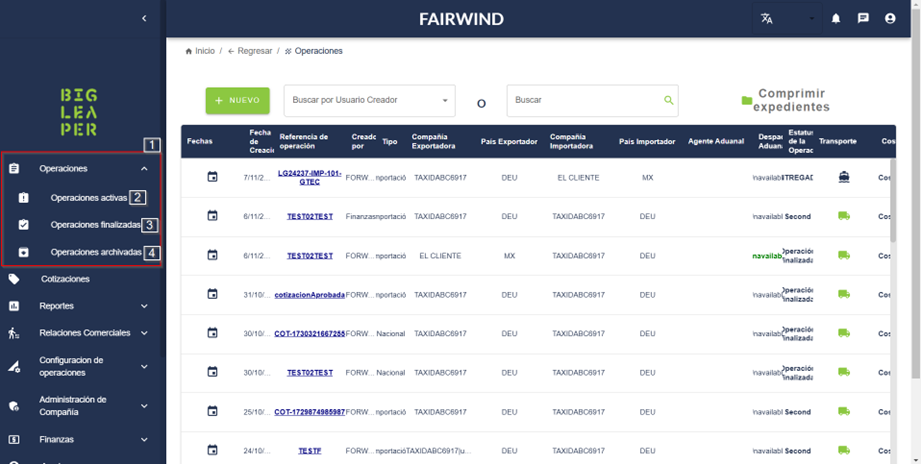The height and width of the screenshot is (464, 921).
Task: Click the Operaciones archivadas archive icon
Action: tap(23, 252)
